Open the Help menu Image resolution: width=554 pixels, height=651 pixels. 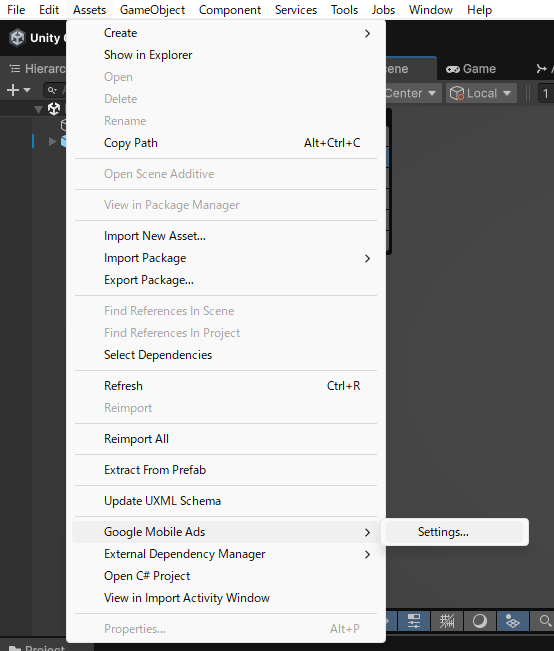479,10
